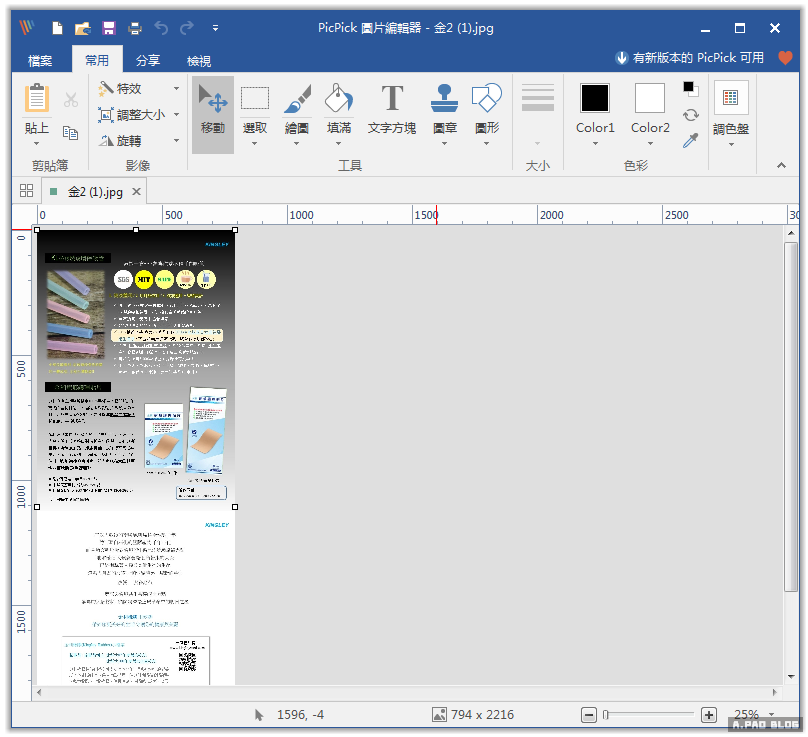The height and width of the screenshot is (737, 808).
Task: Click the cut scissors icon
Action: tap(70, 100)
